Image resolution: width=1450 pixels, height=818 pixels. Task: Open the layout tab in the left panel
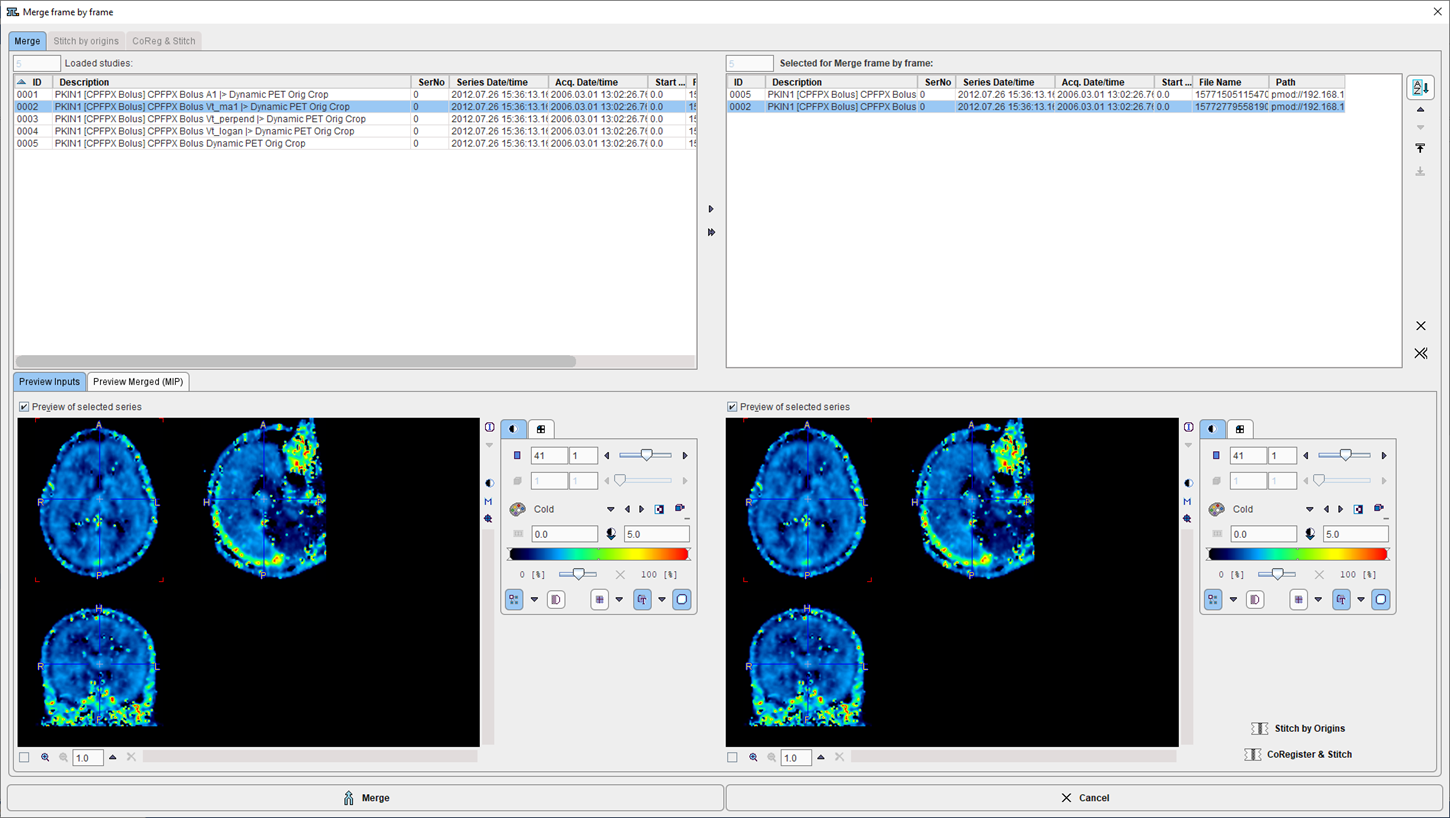pyautogui.click(x=541, y=429)
